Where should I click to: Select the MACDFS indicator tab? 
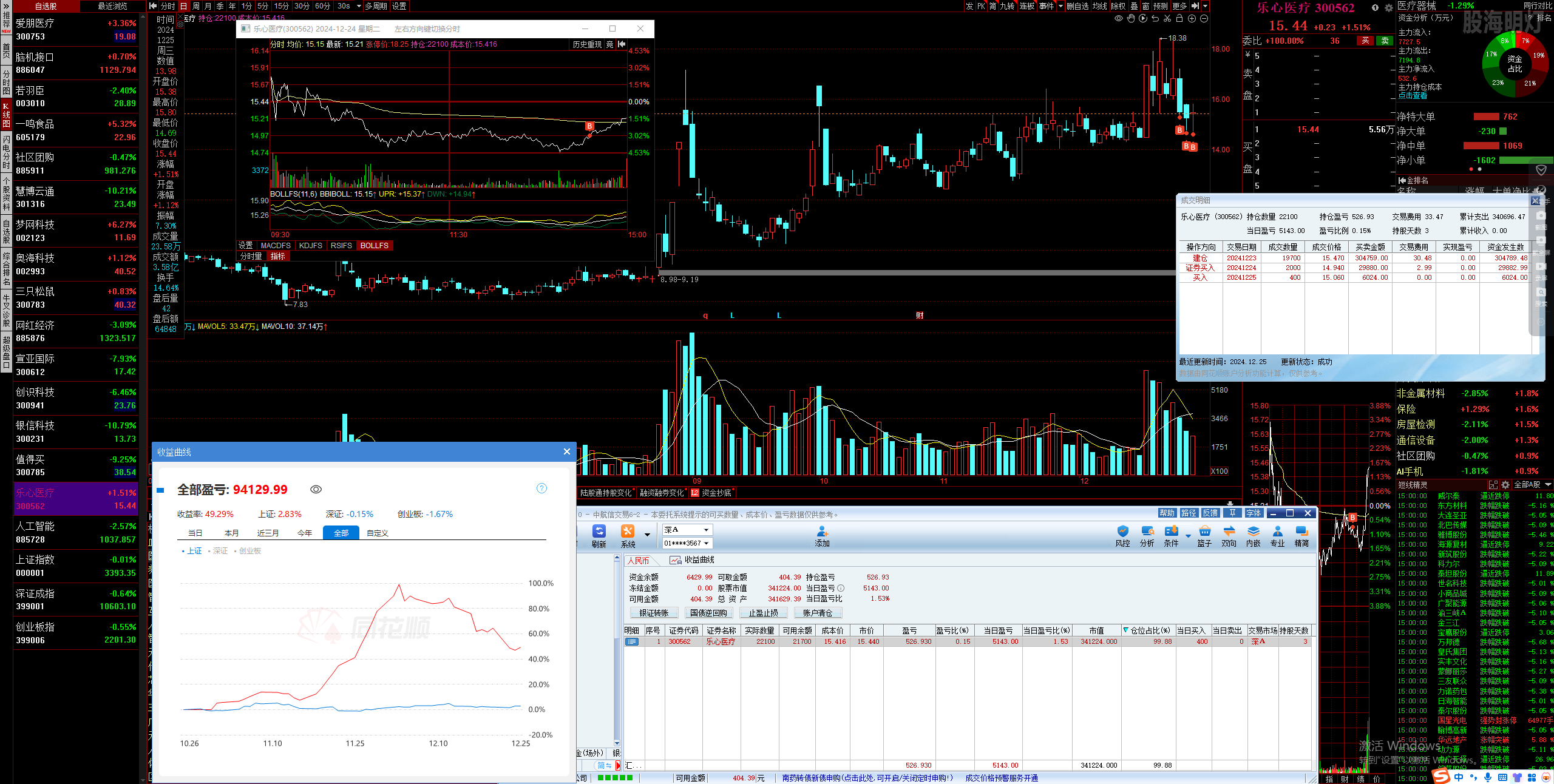[276, 246]
